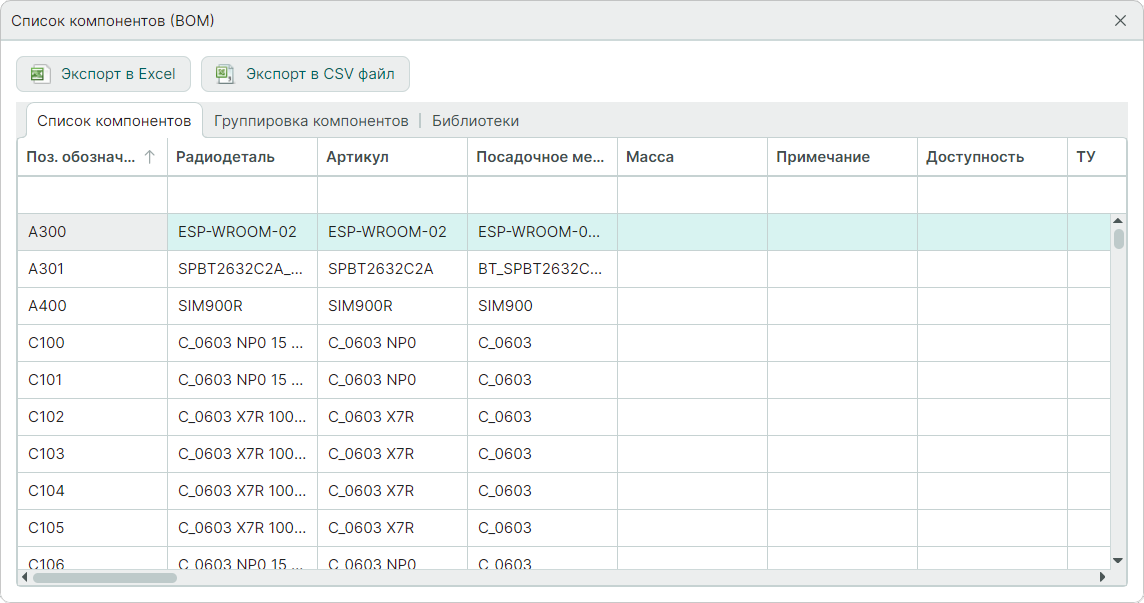This screenshot has width=1144, height=603.
Task: Click horizontal scrollbar left arrow
Action: point(25,577)
